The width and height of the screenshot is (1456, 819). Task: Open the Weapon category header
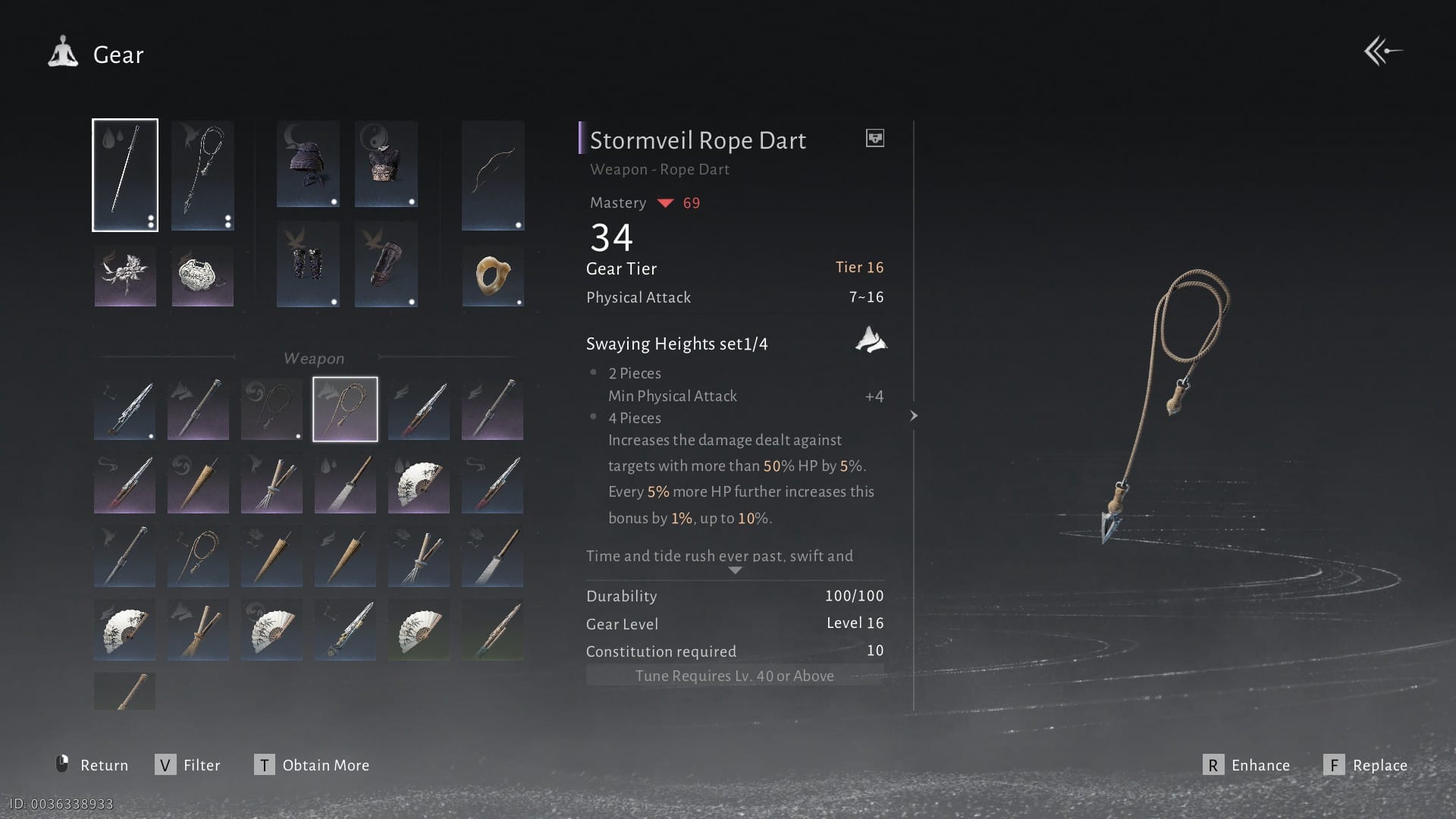[314, 358]
